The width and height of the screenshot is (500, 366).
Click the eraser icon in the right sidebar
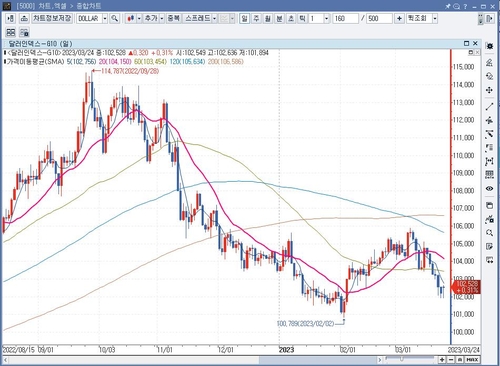pyautogui.click(x=489, y=76)
